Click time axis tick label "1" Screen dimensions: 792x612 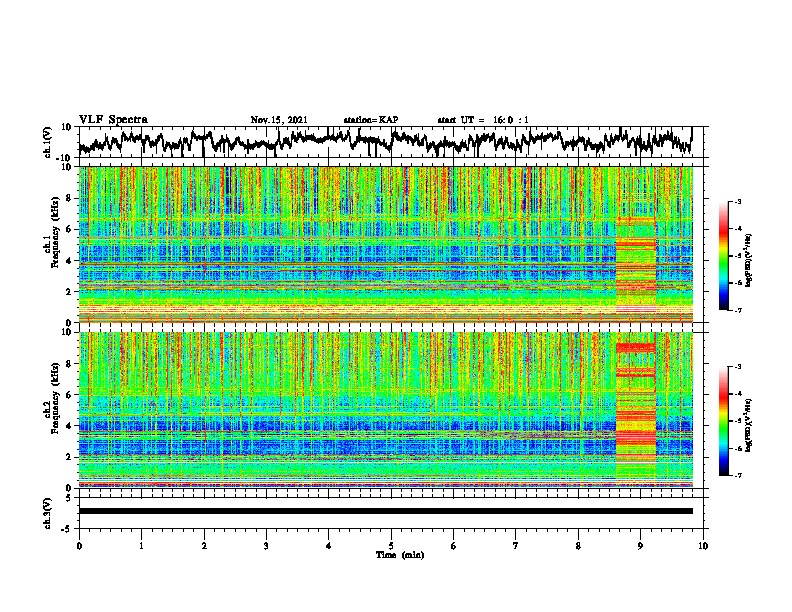point(141,546)
